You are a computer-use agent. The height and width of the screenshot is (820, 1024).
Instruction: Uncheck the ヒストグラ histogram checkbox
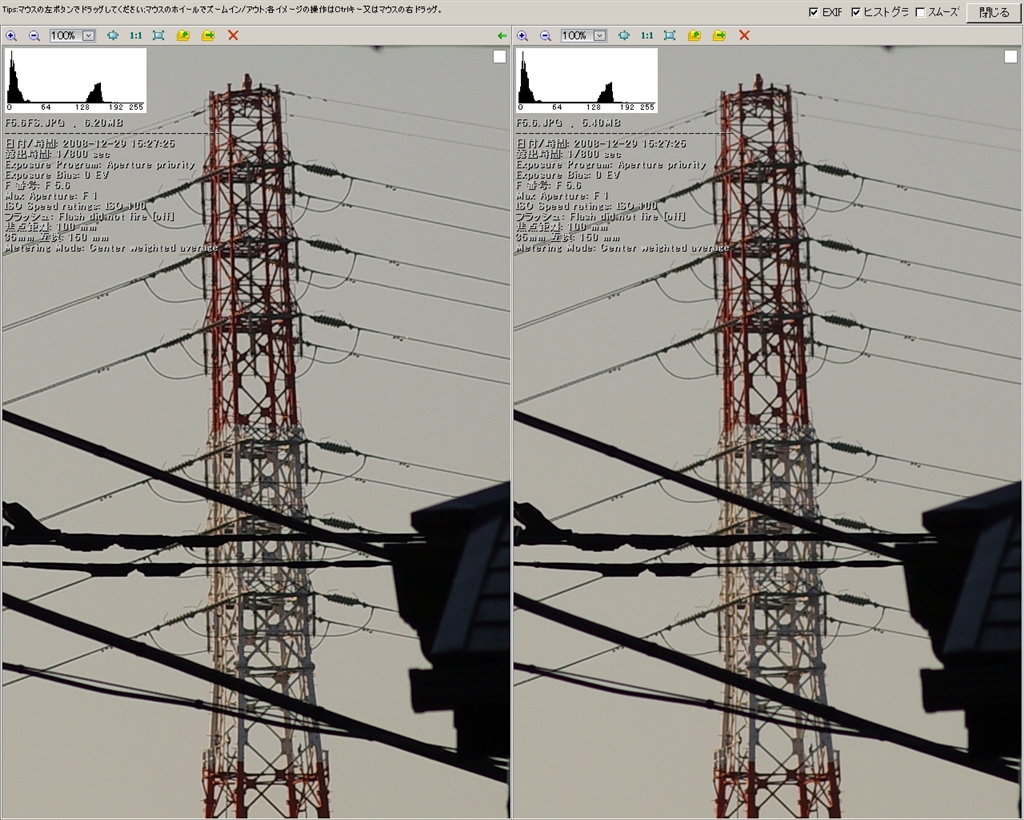pos(856,12)
